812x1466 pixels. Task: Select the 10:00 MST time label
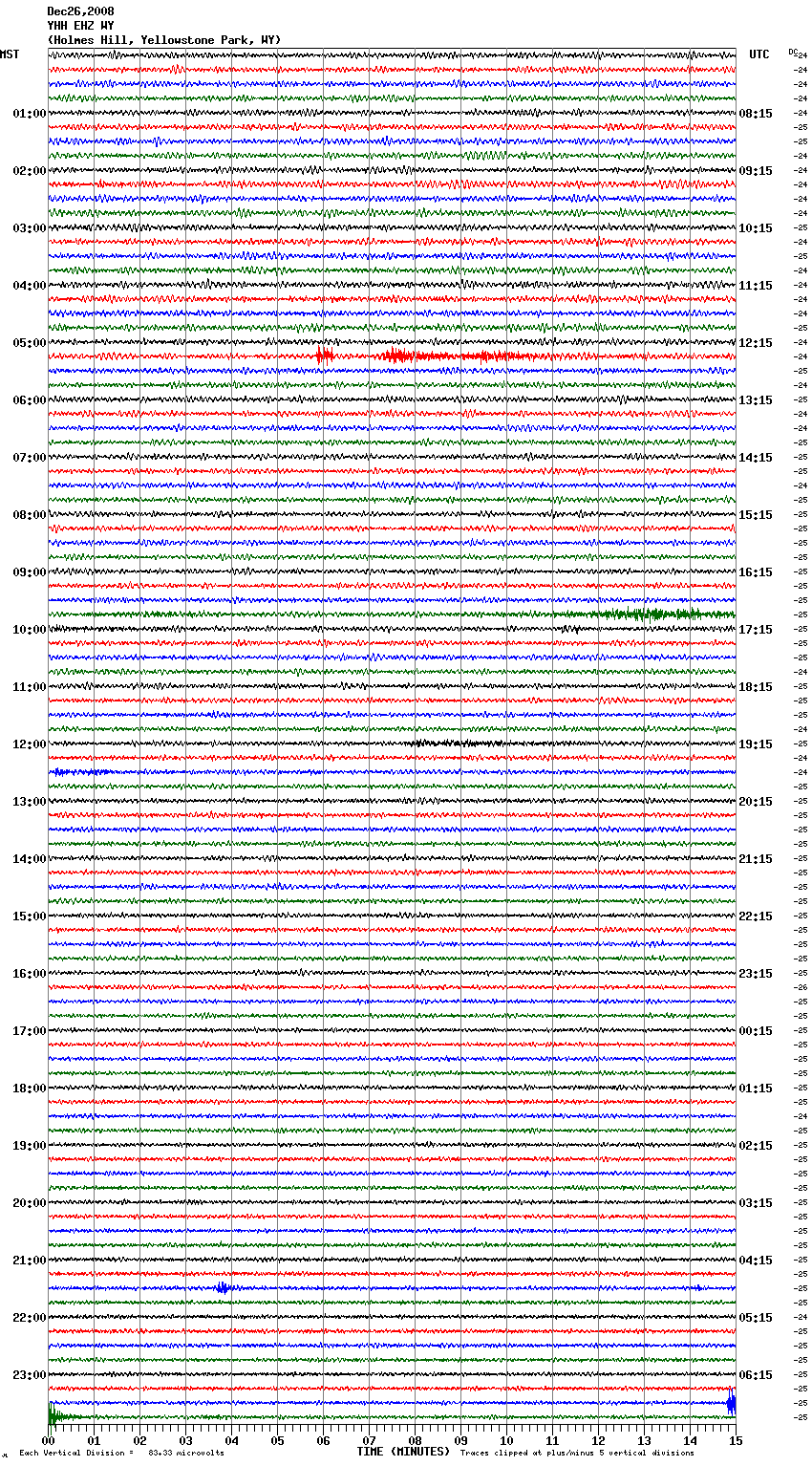click(29, 630)
